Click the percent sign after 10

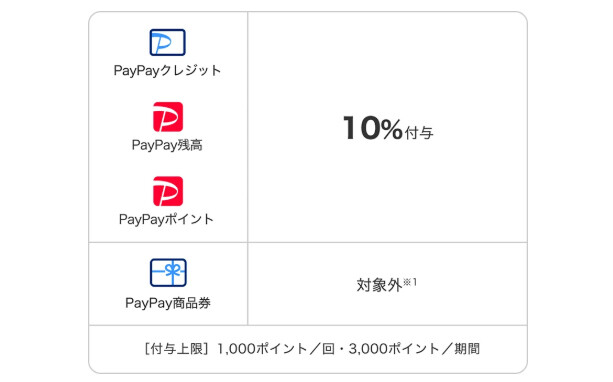392,129
